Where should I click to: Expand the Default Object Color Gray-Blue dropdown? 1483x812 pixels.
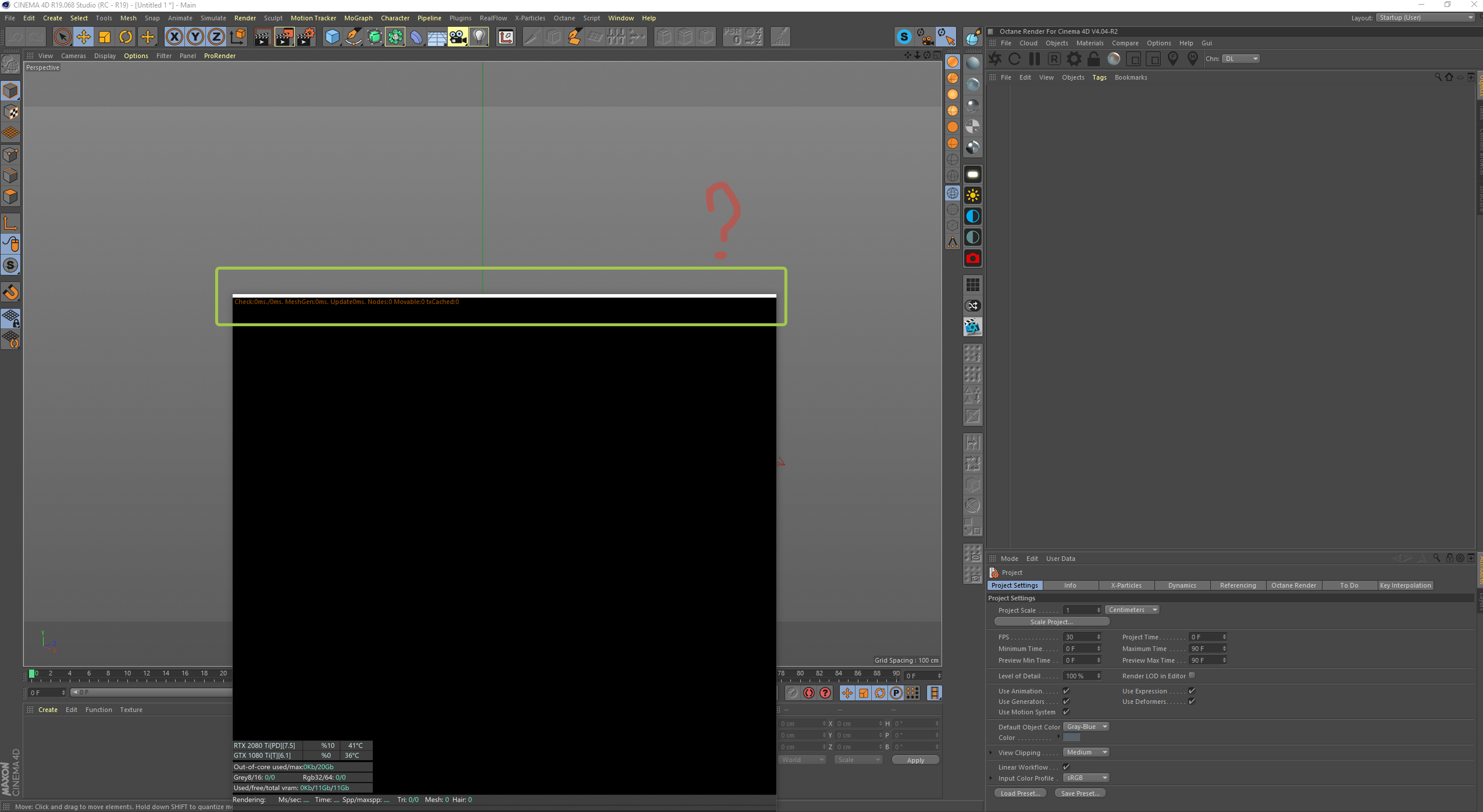click(x=1086, y=727)
